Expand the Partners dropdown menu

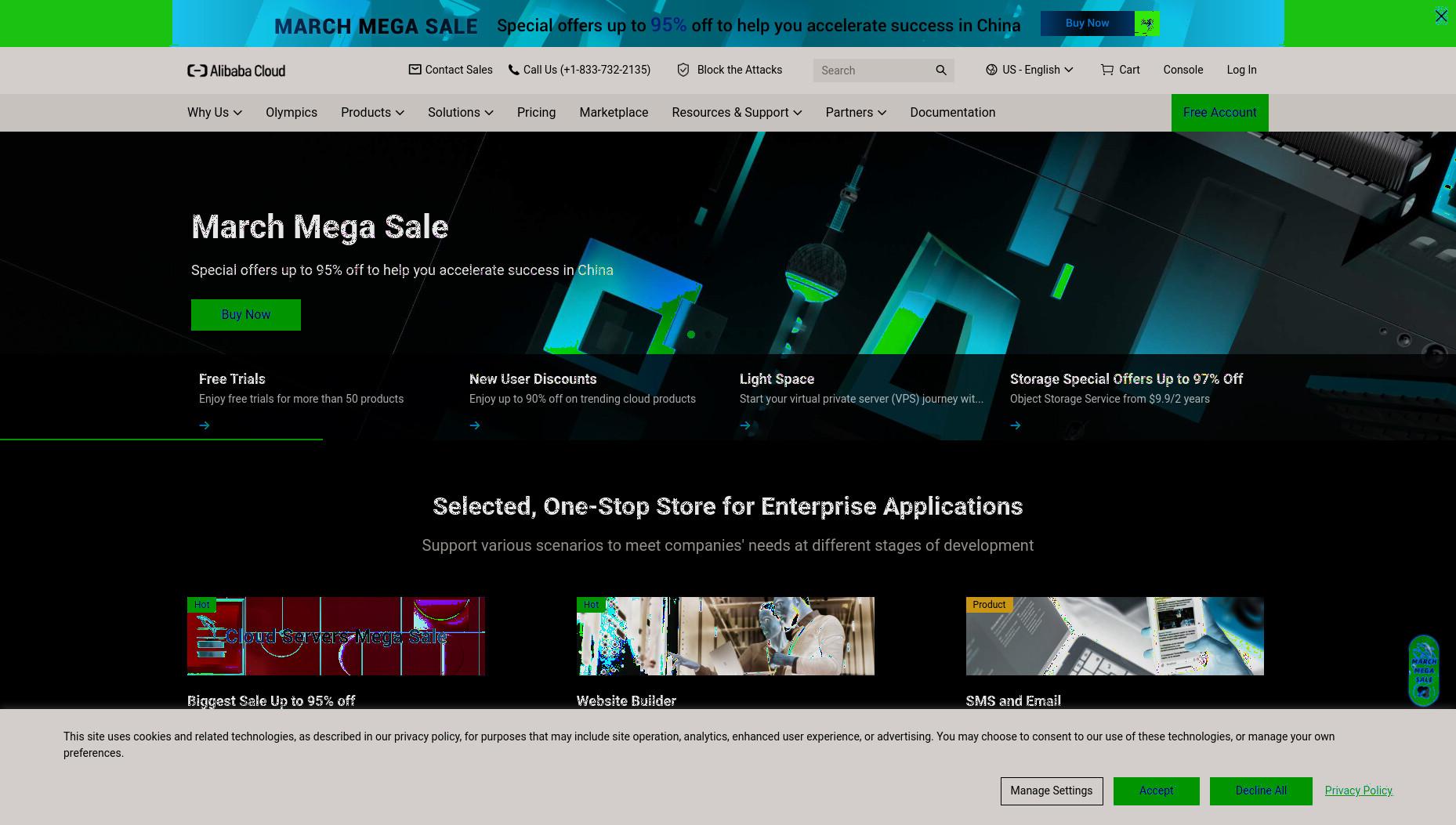[856, 113]
